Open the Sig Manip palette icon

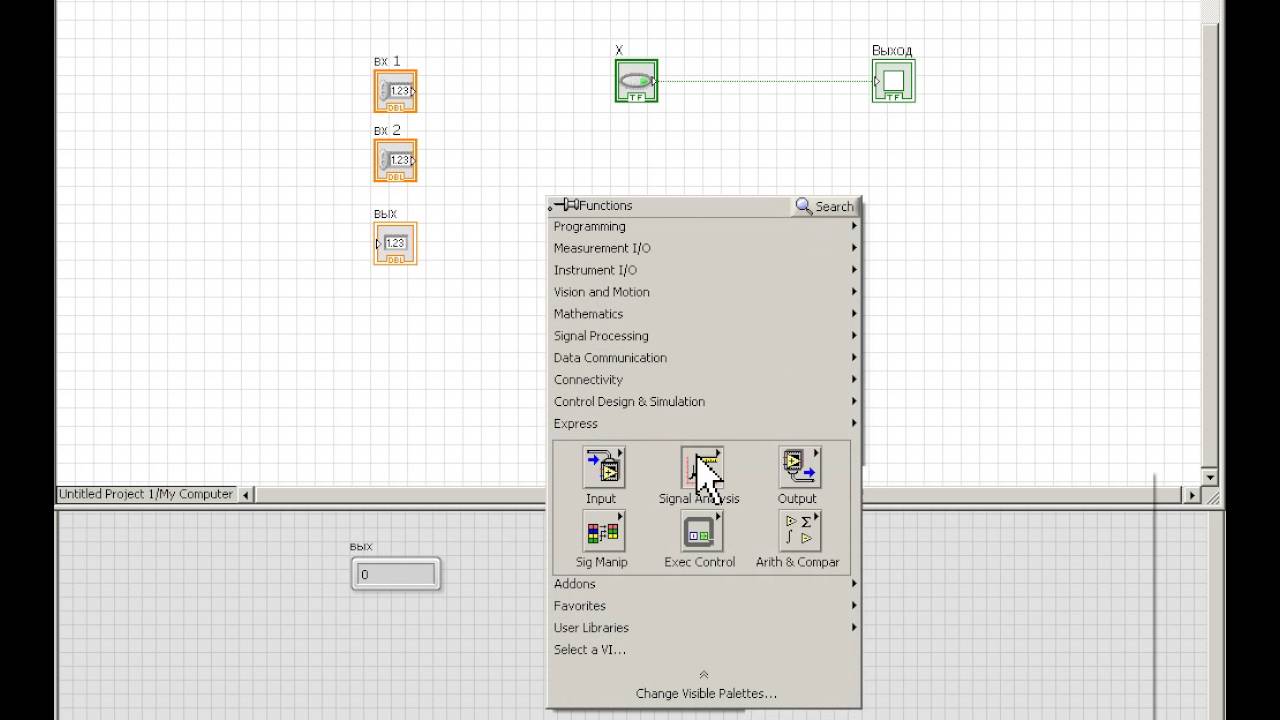tap(604, 531)
